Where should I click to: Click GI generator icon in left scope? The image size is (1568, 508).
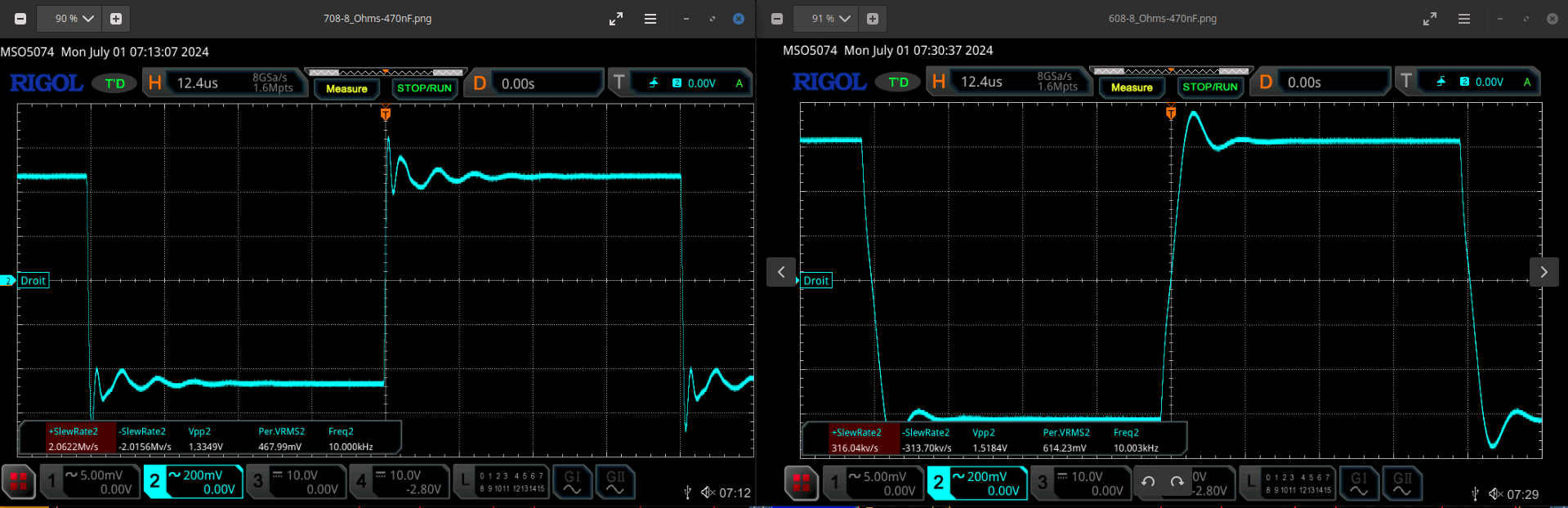coord(572,482)
